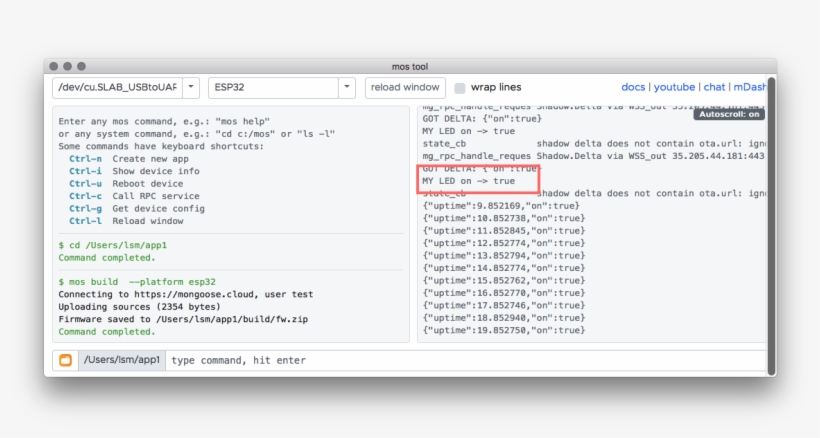The height and width of the screenshot is (438, 820).
Task: Toggle the Autoscroll: on badge
Action: pos(729,114)
